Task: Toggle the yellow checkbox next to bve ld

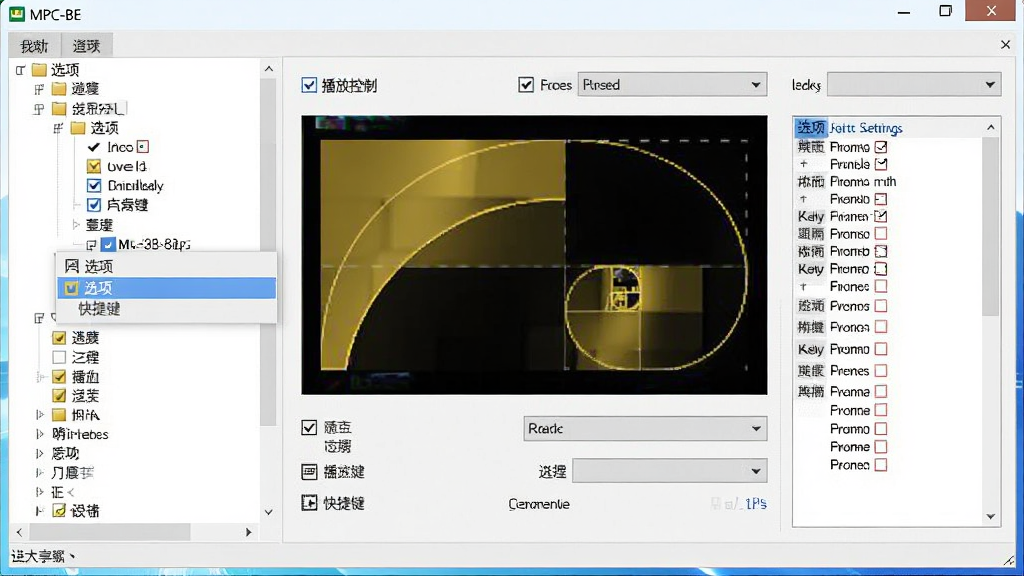Action: click(94, 166)
